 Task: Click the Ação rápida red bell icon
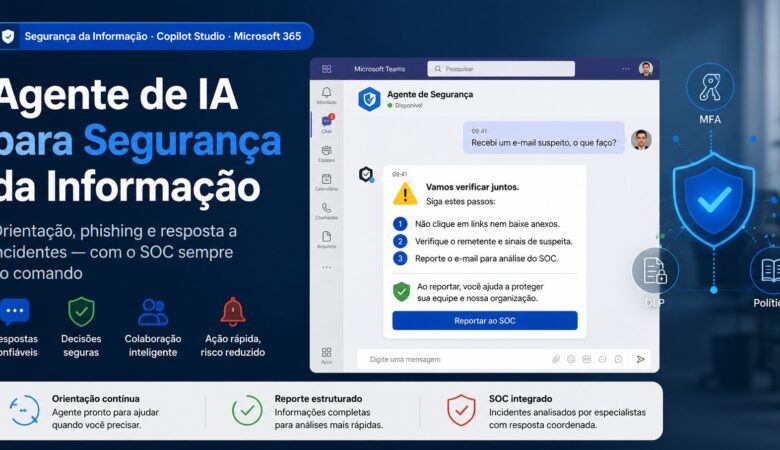(233, 312)
